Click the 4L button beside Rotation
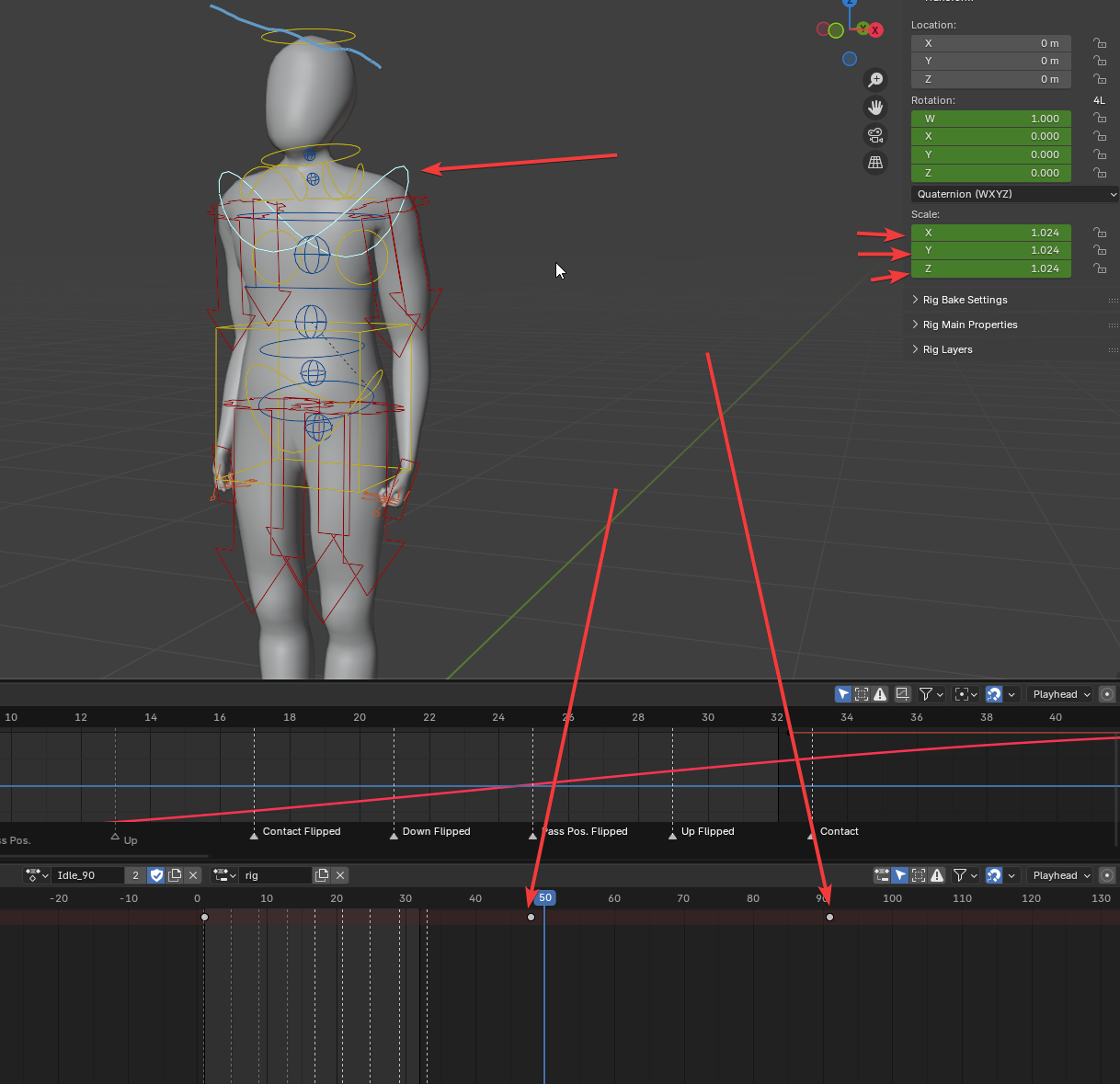 pos(1099,100)
